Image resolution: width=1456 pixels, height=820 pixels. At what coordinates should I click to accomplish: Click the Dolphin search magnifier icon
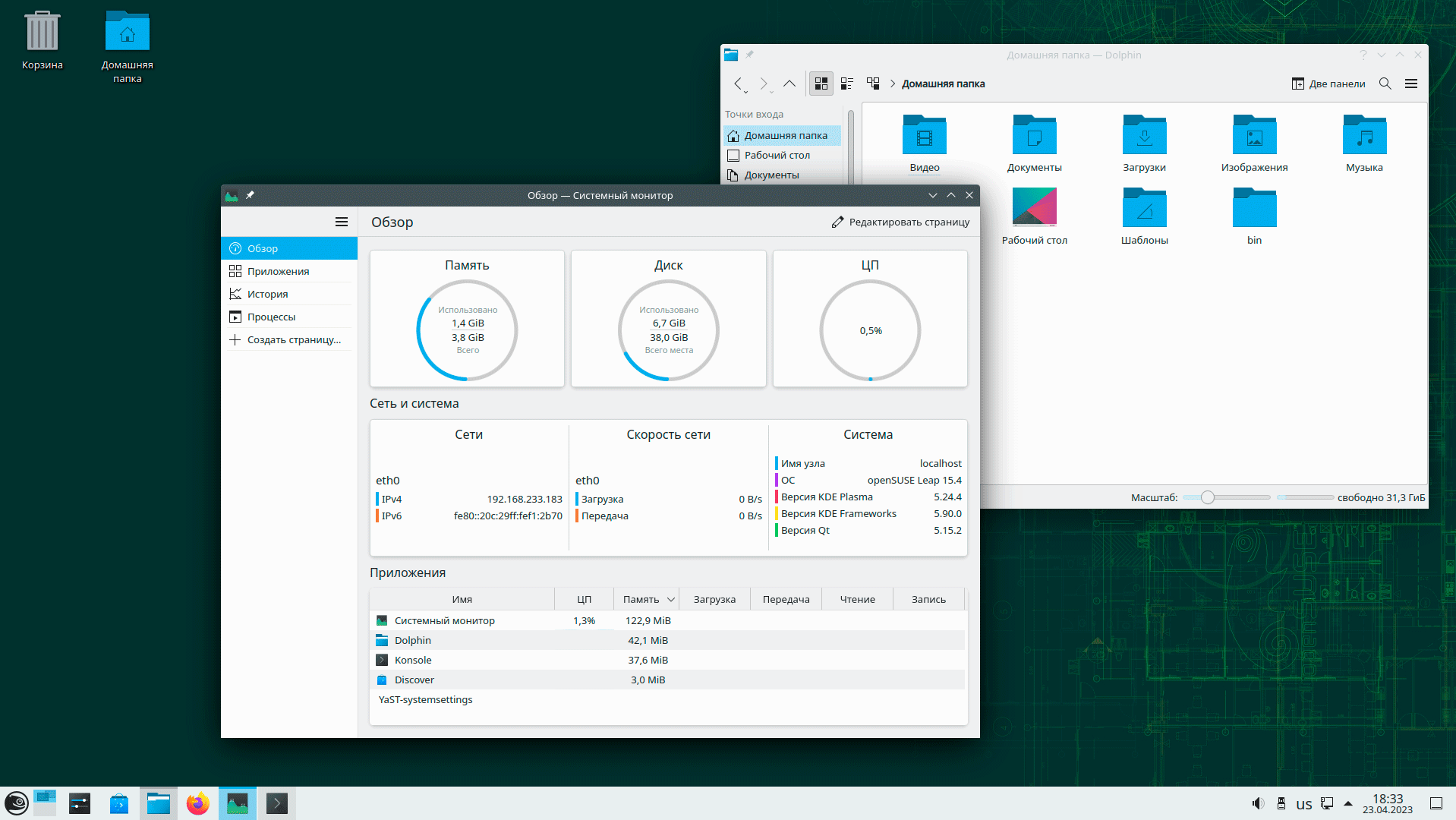coord(1385,84)
